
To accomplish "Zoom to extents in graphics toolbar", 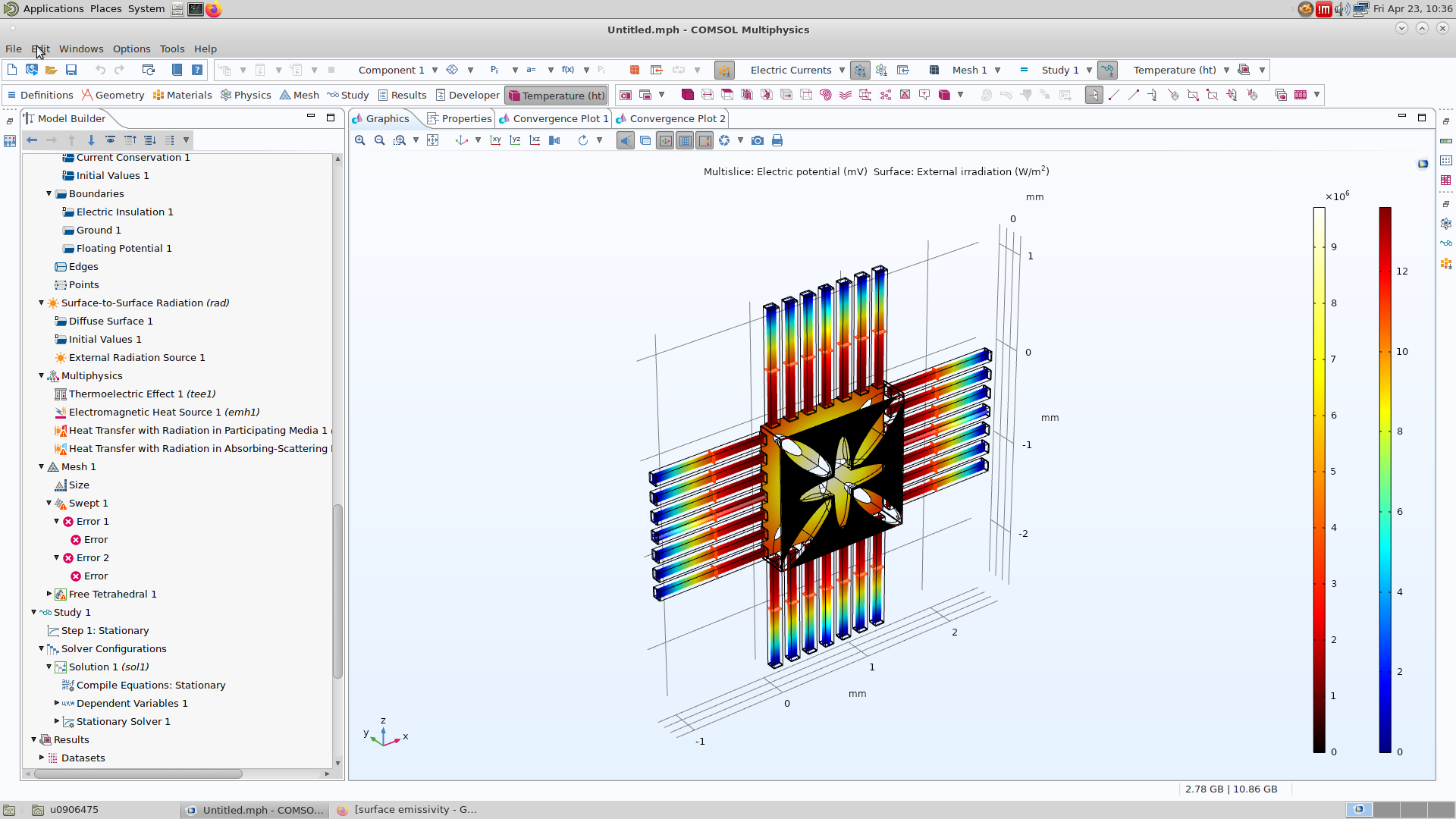I will tap(433, 140).
